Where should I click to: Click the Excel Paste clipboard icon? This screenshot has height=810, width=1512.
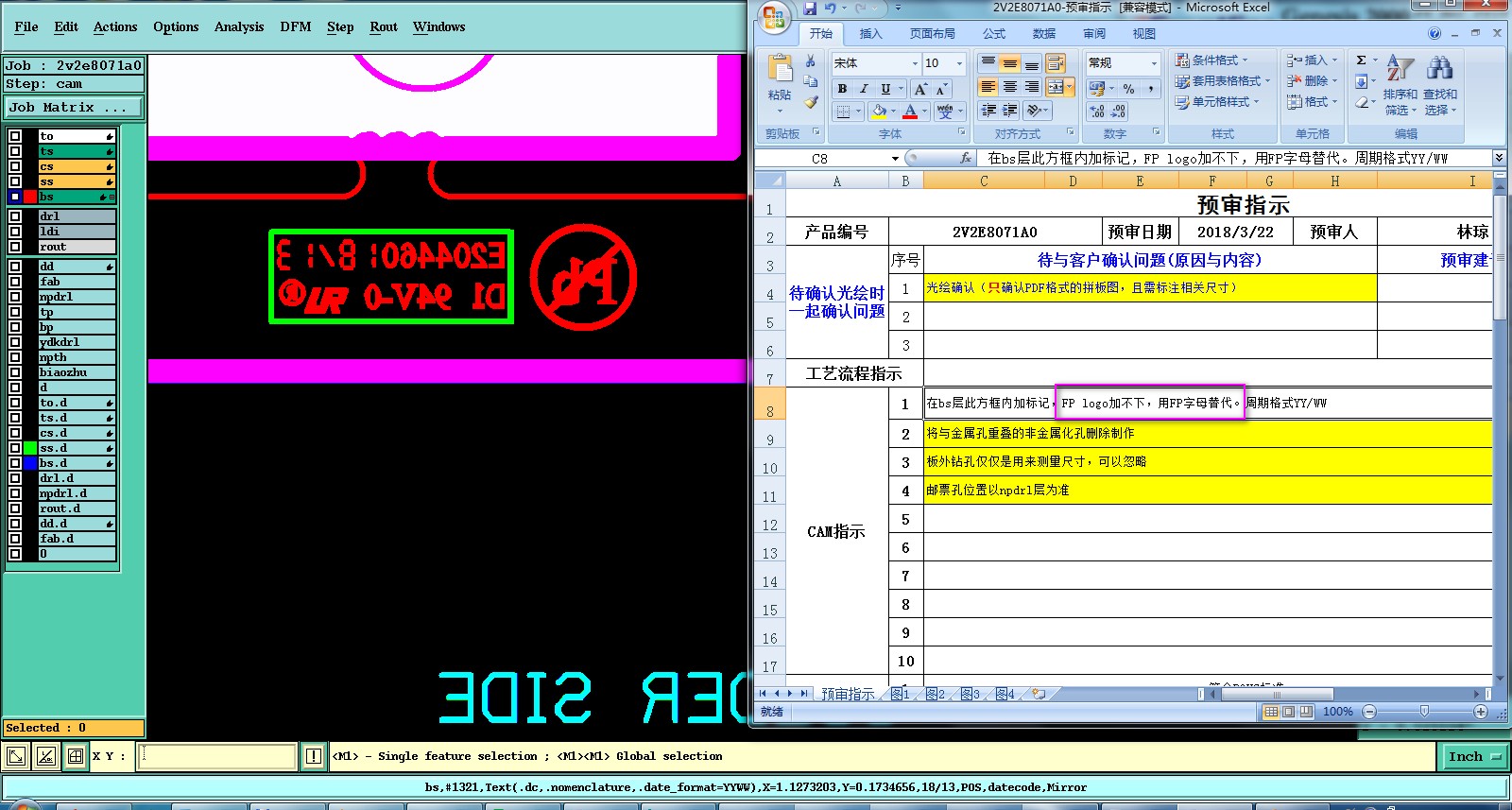[x=780, y=69]
